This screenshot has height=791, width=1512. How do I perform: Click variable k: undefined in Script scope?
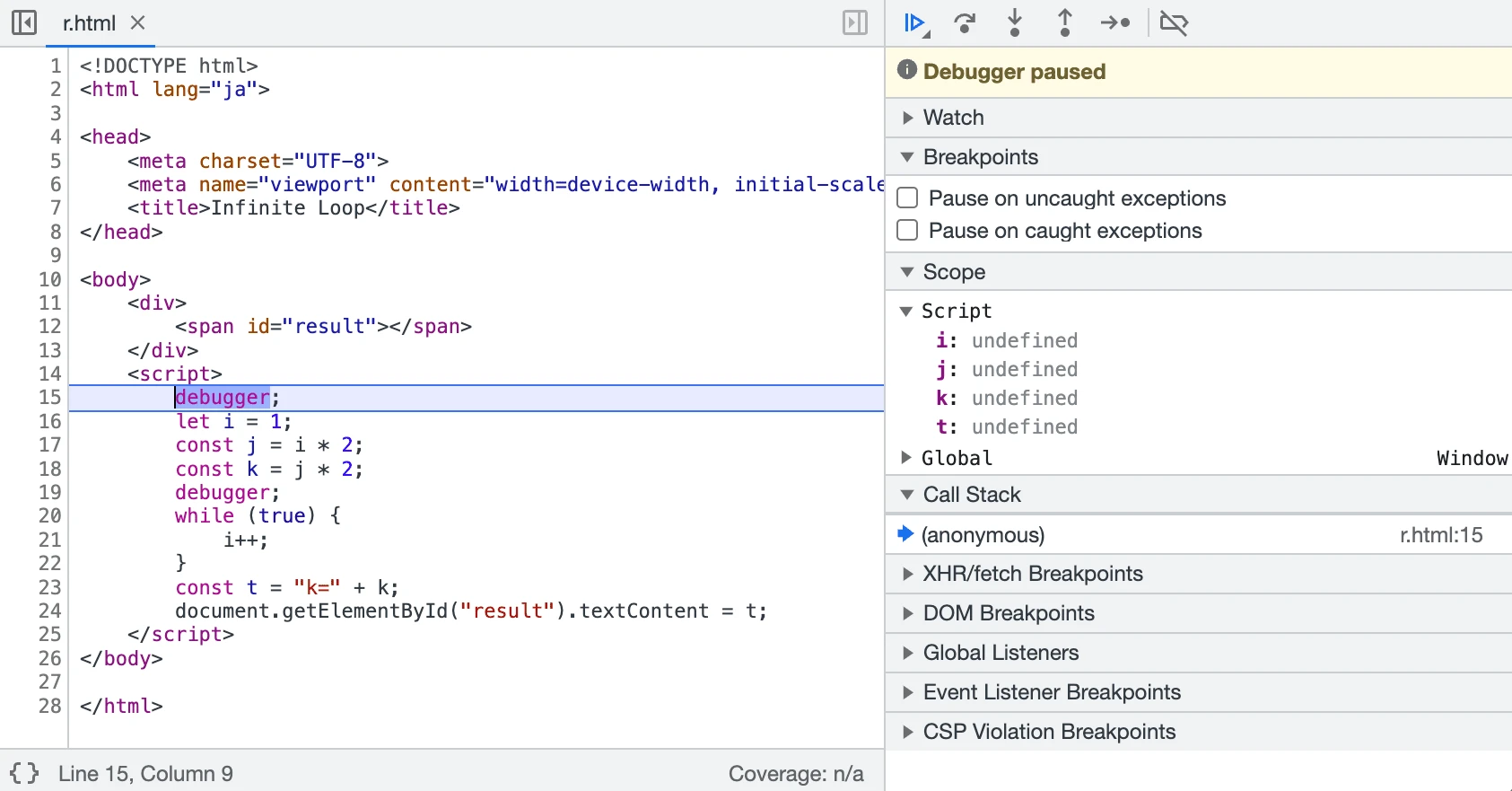click(1007, 398)
